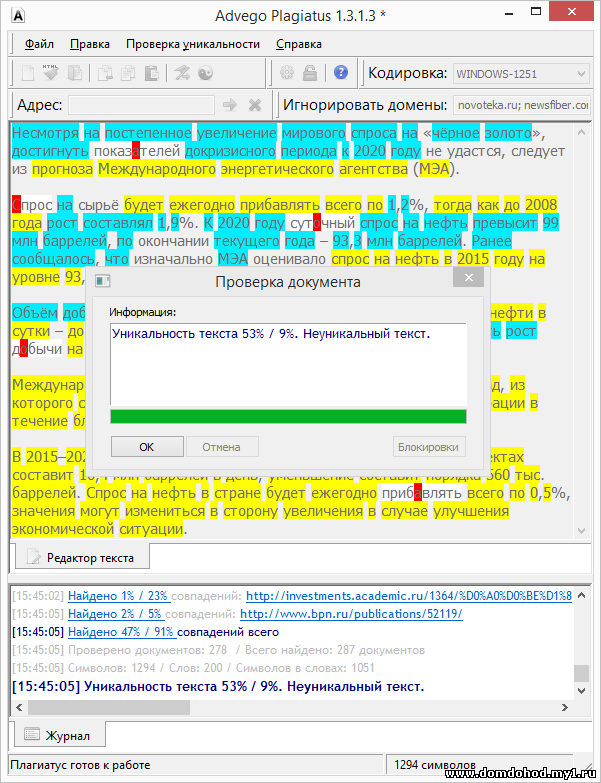The image size is (601, 783).
Task: Click the application icon in title bar
Action: tap(18, 16)
